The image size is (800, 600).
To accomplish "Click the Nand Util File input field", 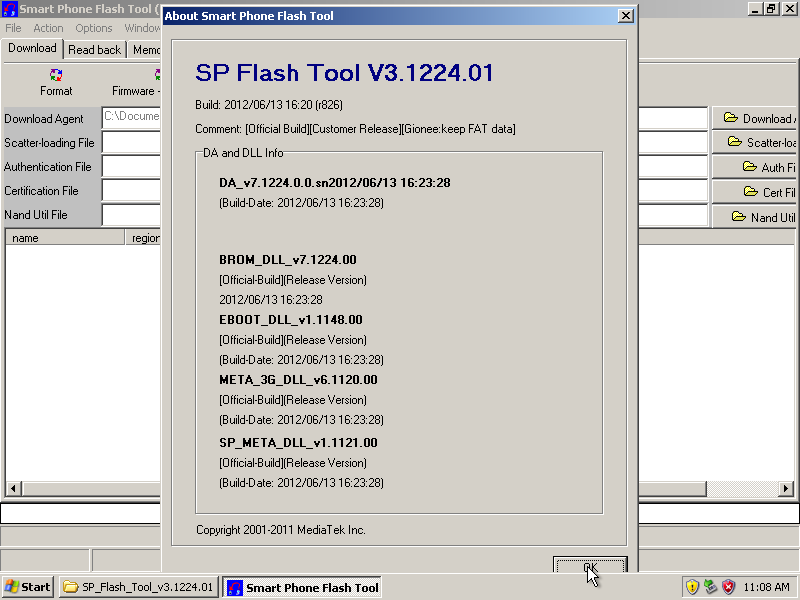I will coord(132,214).
